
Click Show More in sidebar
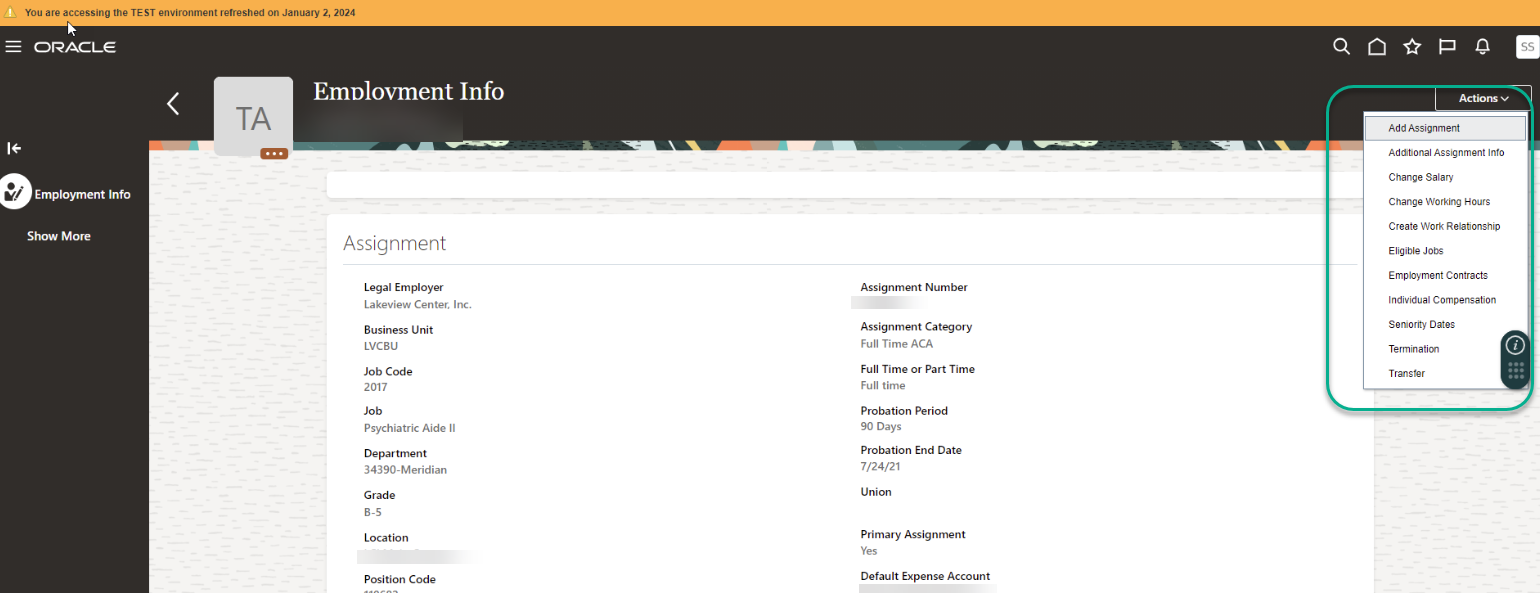pyautogui.click(x=59, y=236)
